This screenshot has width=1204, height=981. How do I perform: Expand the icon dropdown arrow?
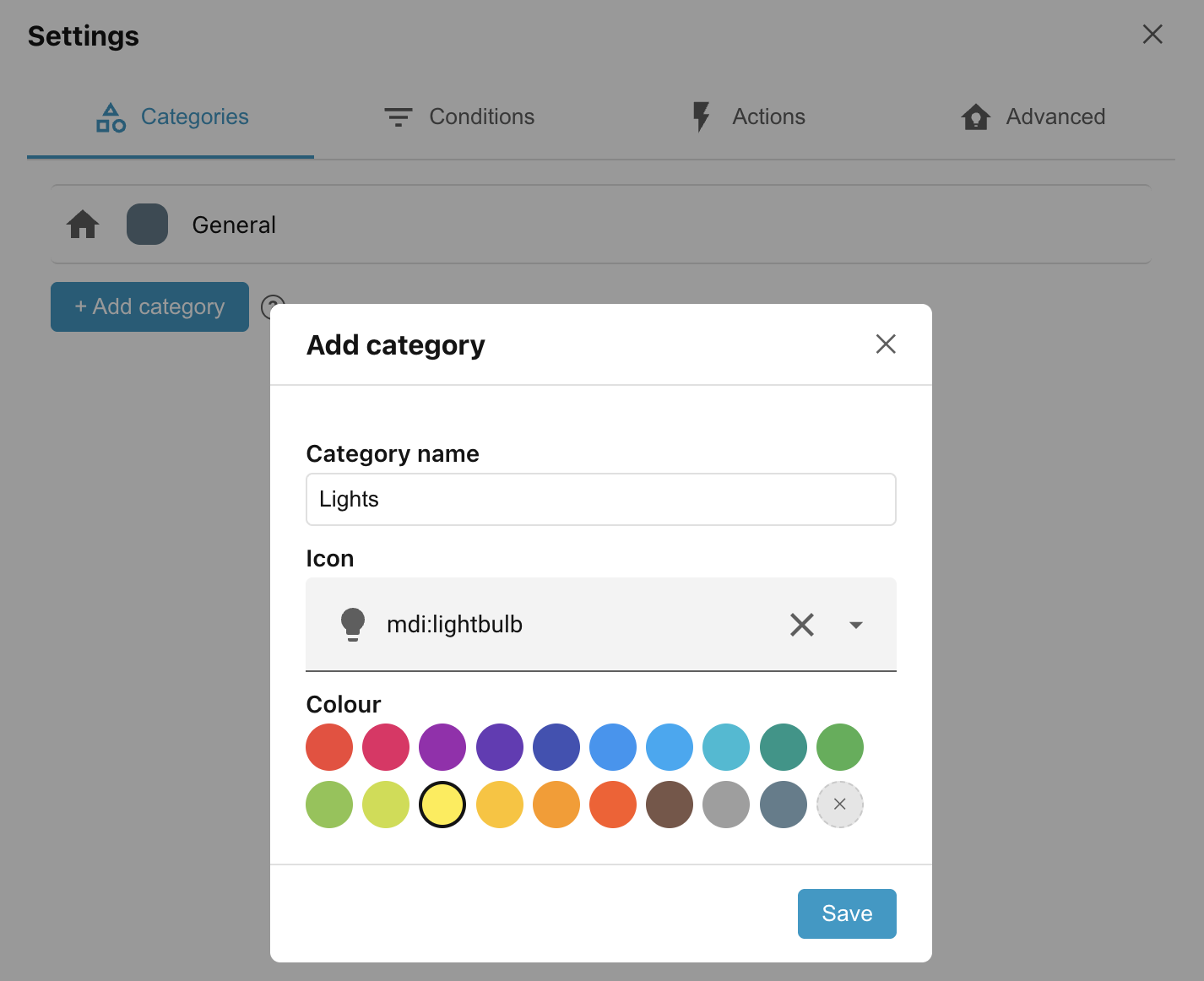point(856,625)
